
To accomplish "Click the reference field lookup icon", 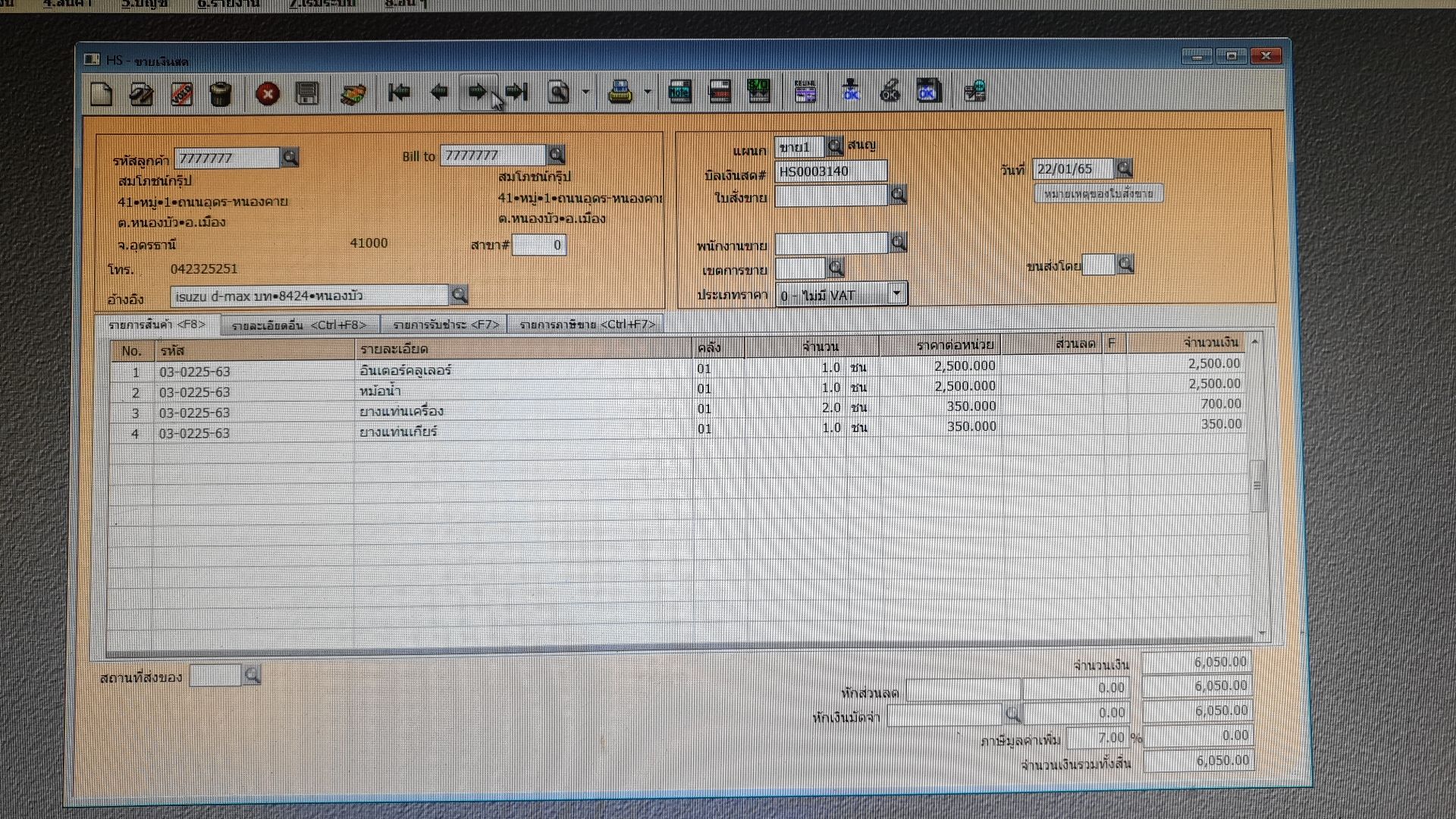I will coord(459,294).
